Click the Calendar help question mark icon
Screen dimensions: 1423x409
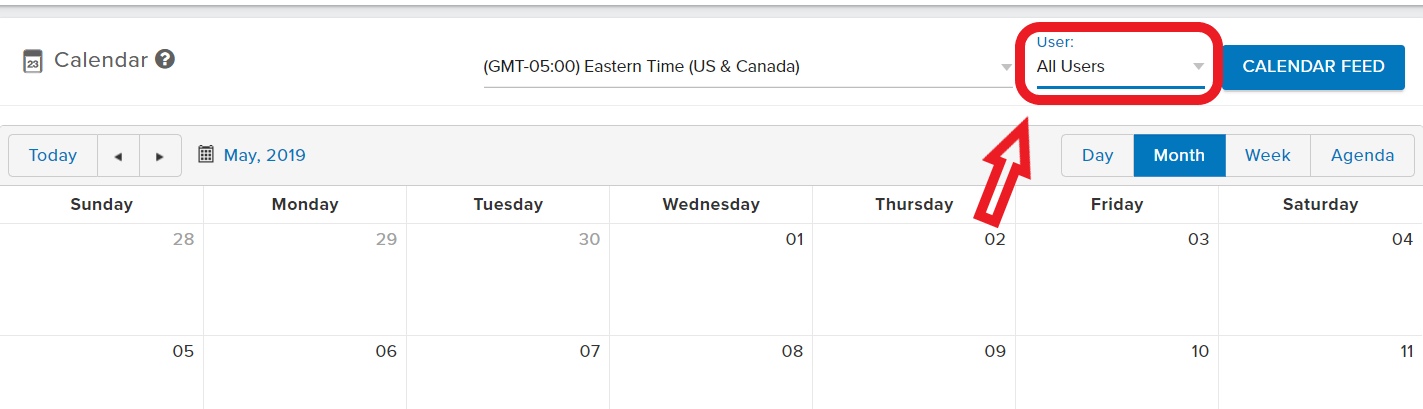tap(166, 59)
